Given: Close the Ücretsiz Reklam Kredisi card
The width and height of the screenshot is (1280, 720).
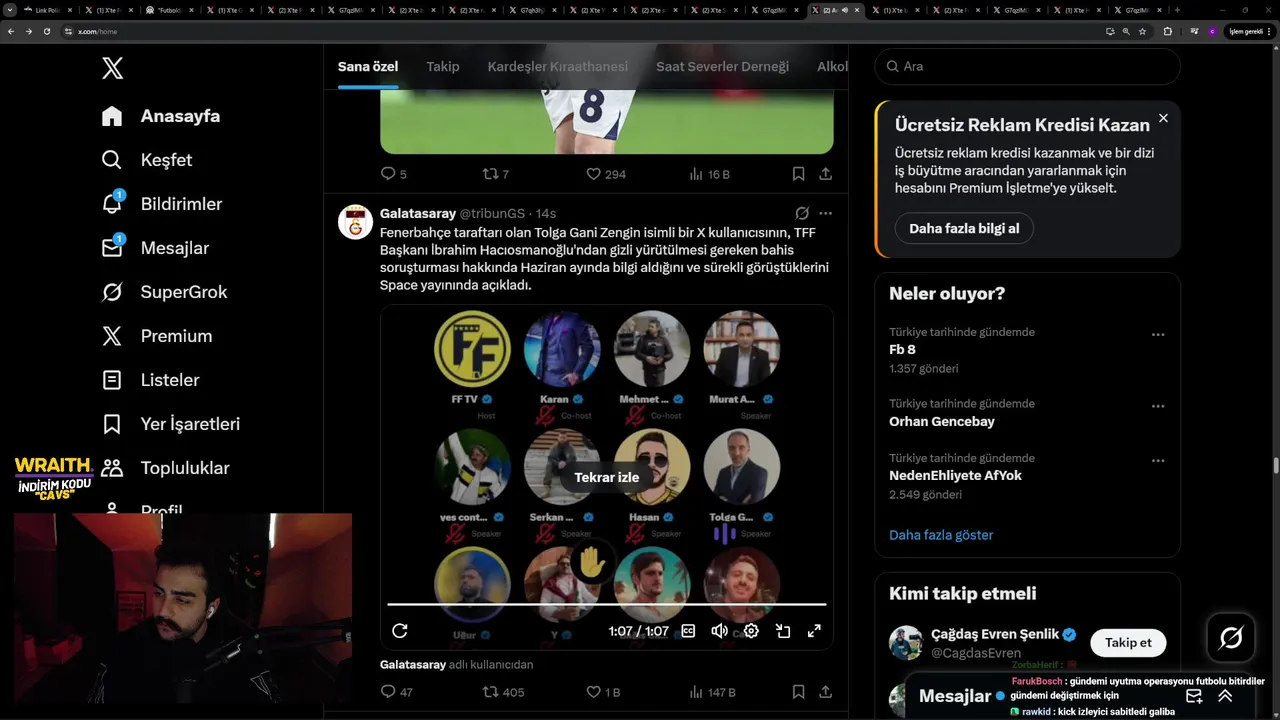Looking at the screenshot, I should pos(1163,118).
